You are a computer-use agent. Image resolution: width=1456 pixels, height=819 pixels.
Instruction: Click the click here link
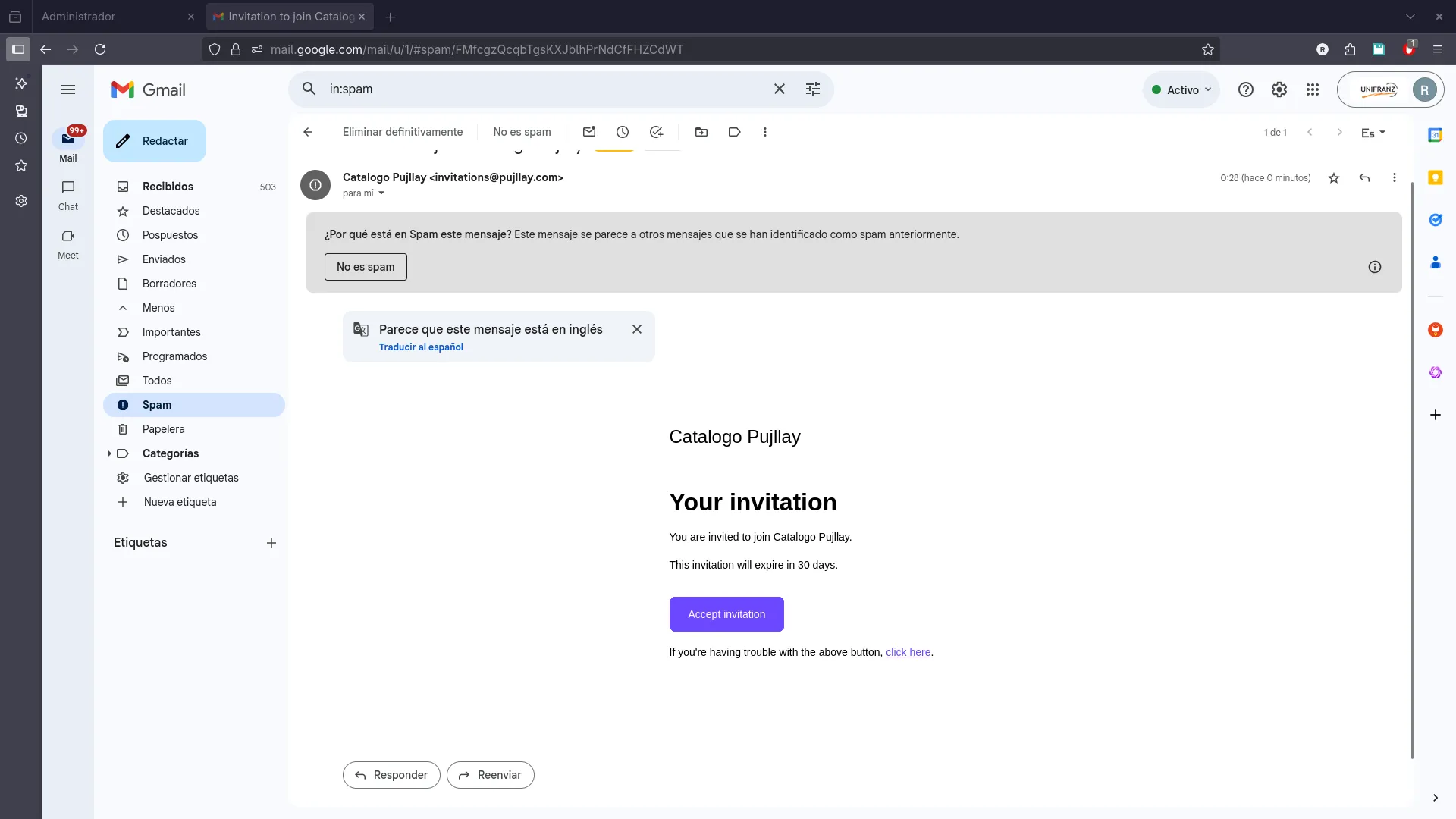click(908, 652)
